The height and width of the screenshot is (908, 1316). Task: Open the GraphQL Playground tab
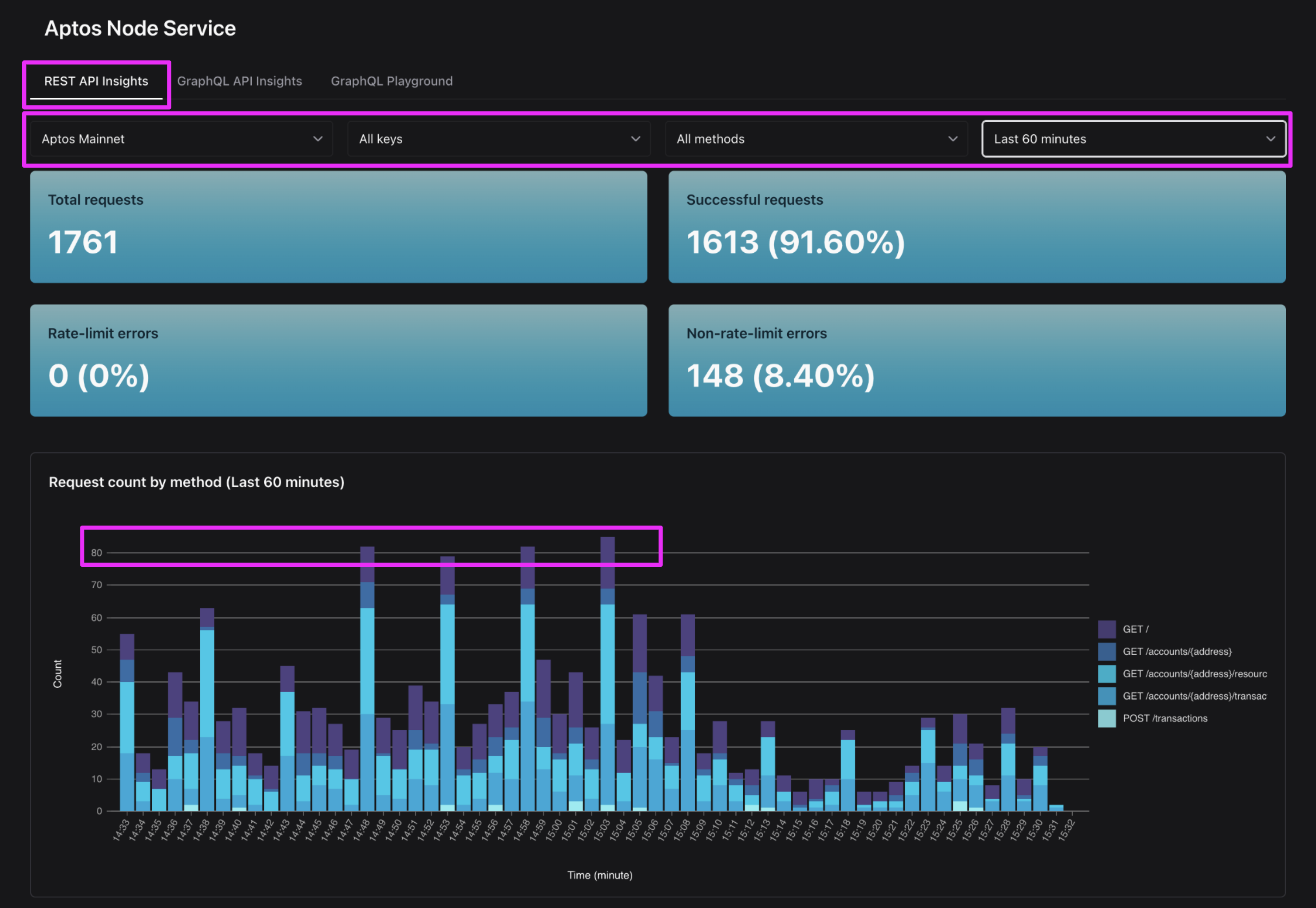click(392, 81)
